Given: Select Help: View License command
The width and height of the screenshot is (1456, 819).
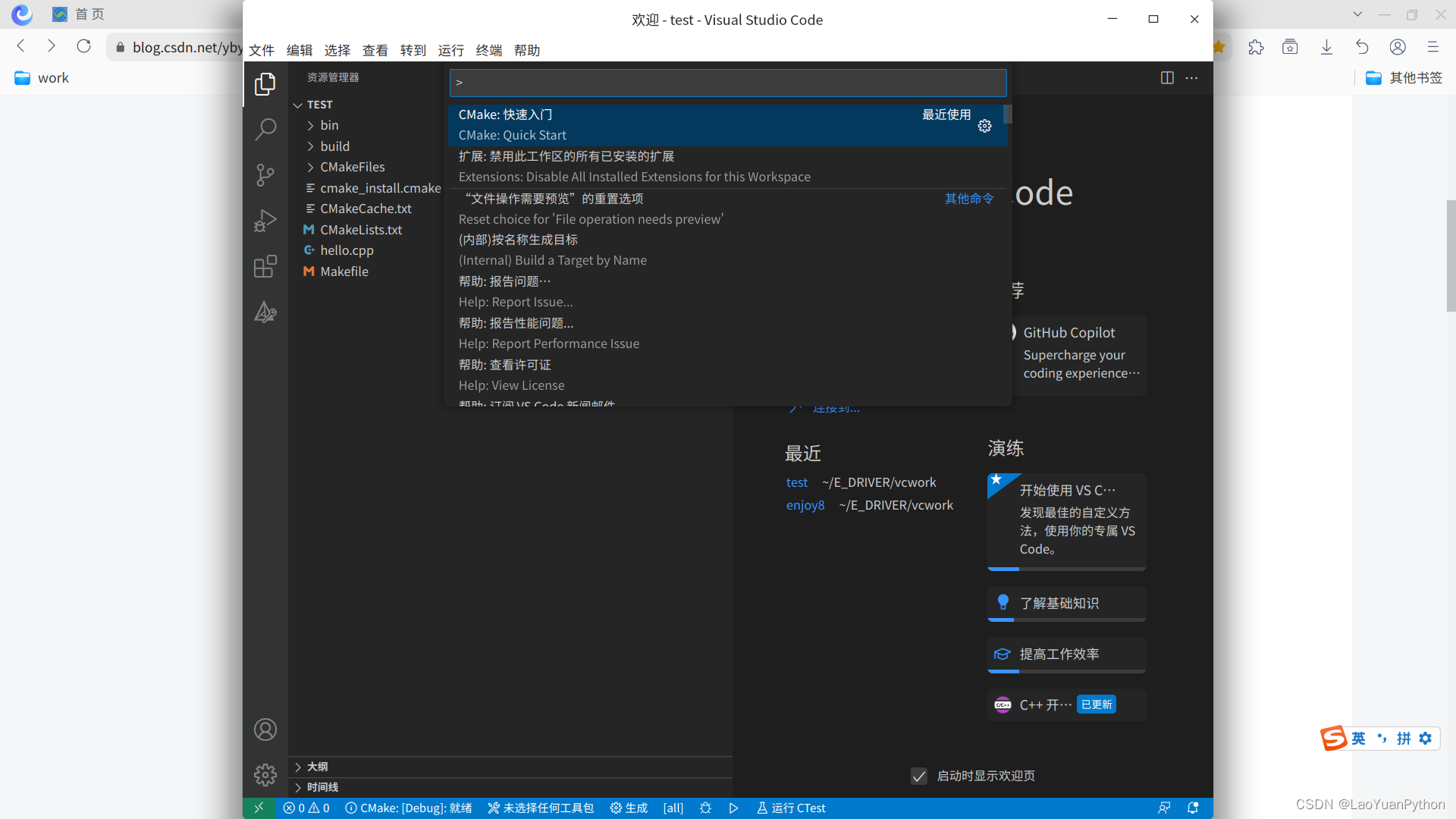Looking at the screenshot, I should tap(727, 375).
